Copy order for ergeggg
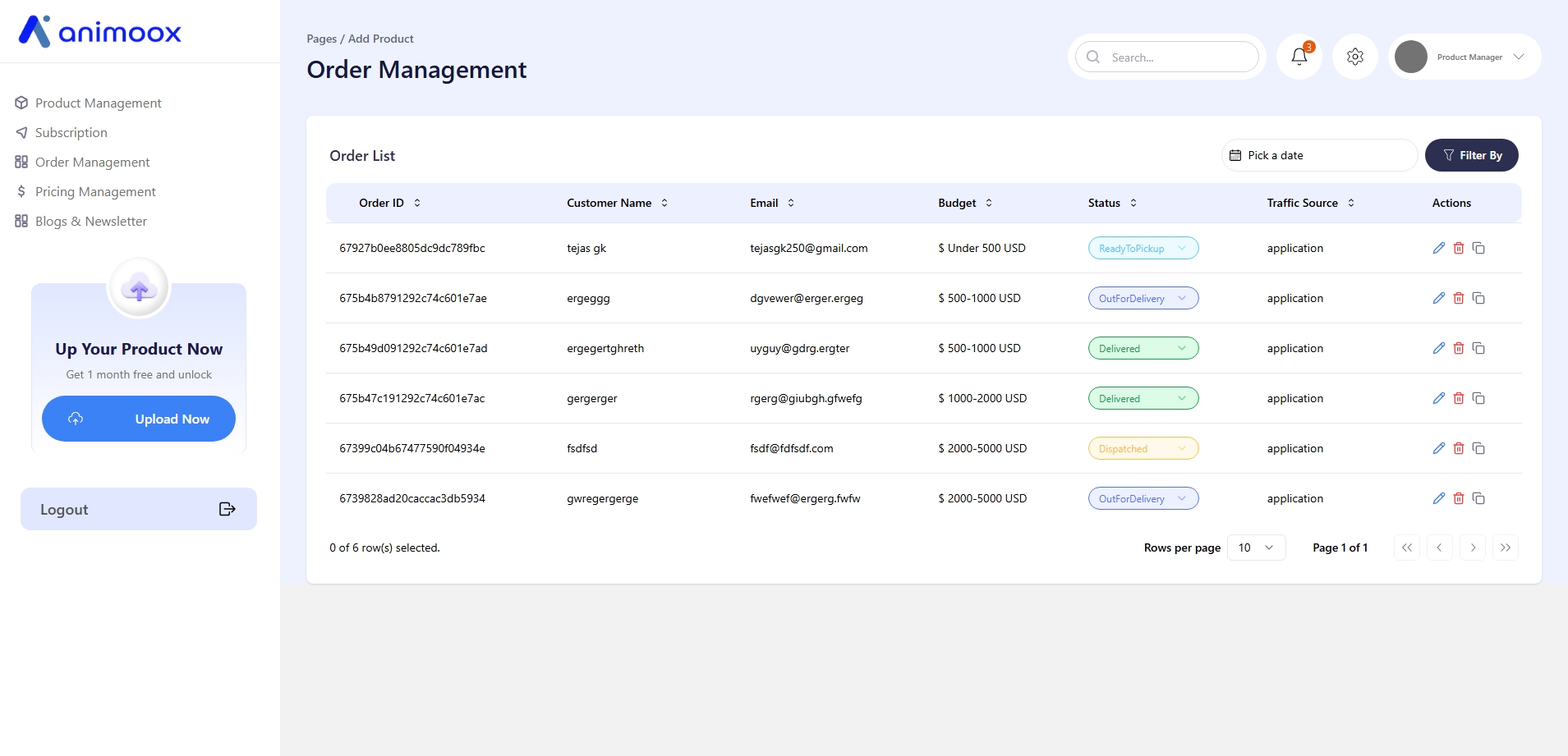Screen dimensions: 1568x756 click(1478, 298)
